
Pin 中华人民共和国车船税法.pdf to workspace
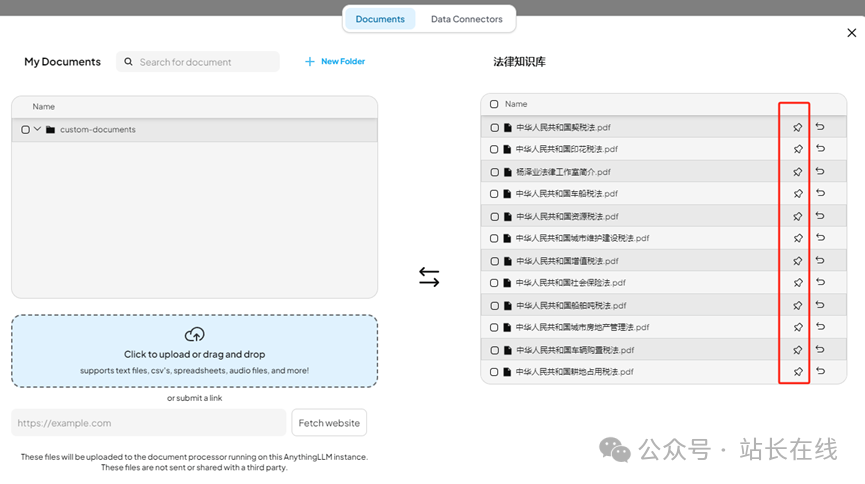tap(798, 194)
